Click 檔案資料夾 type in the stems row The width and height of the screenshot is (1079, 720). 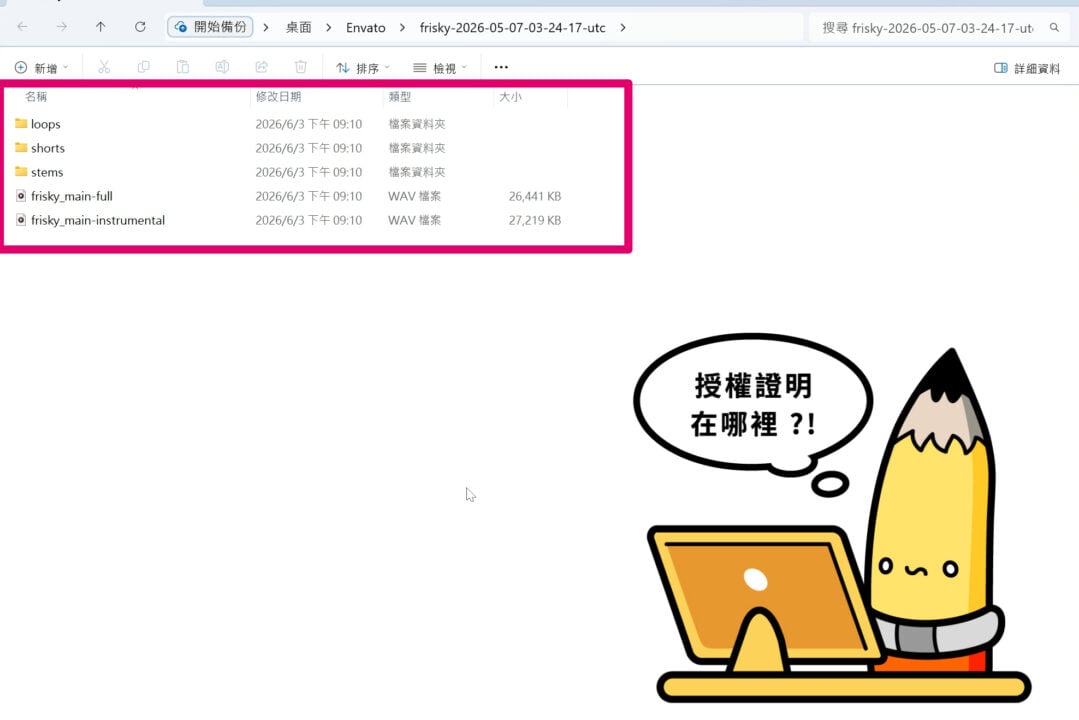(416, 172)
